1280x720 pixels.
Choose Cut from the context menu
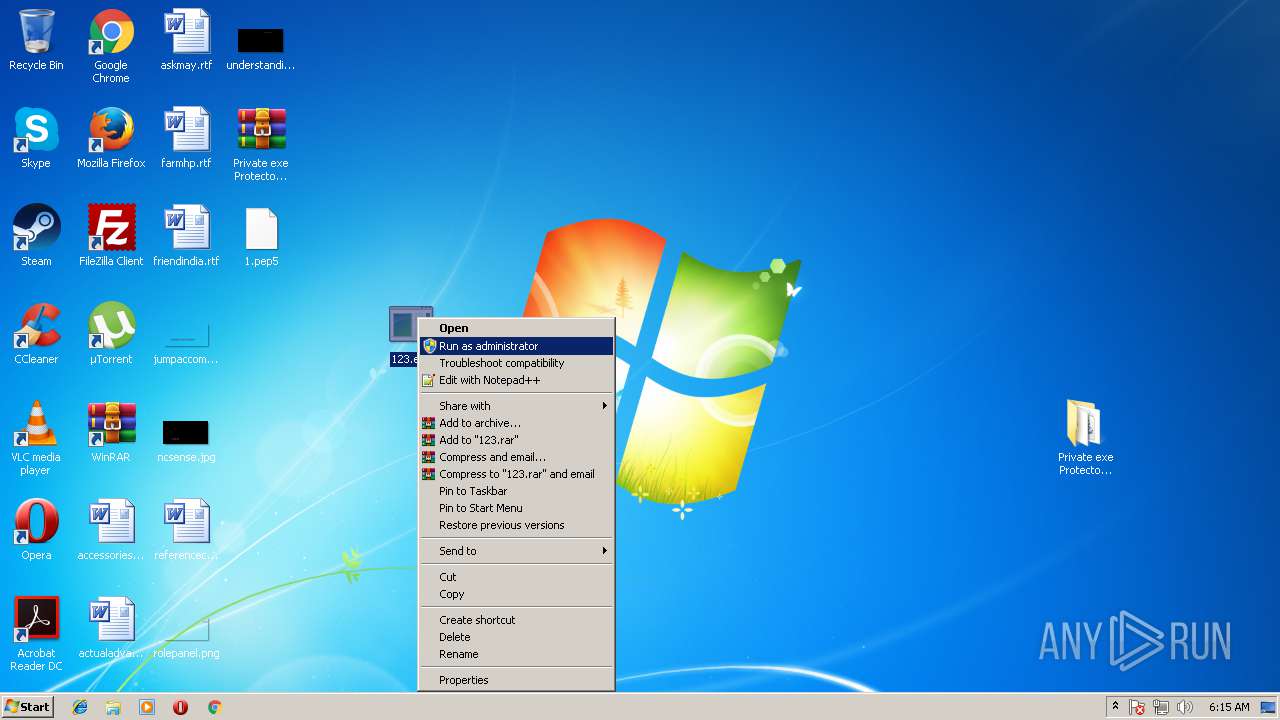pyautogui.click(x=516, y=577)
